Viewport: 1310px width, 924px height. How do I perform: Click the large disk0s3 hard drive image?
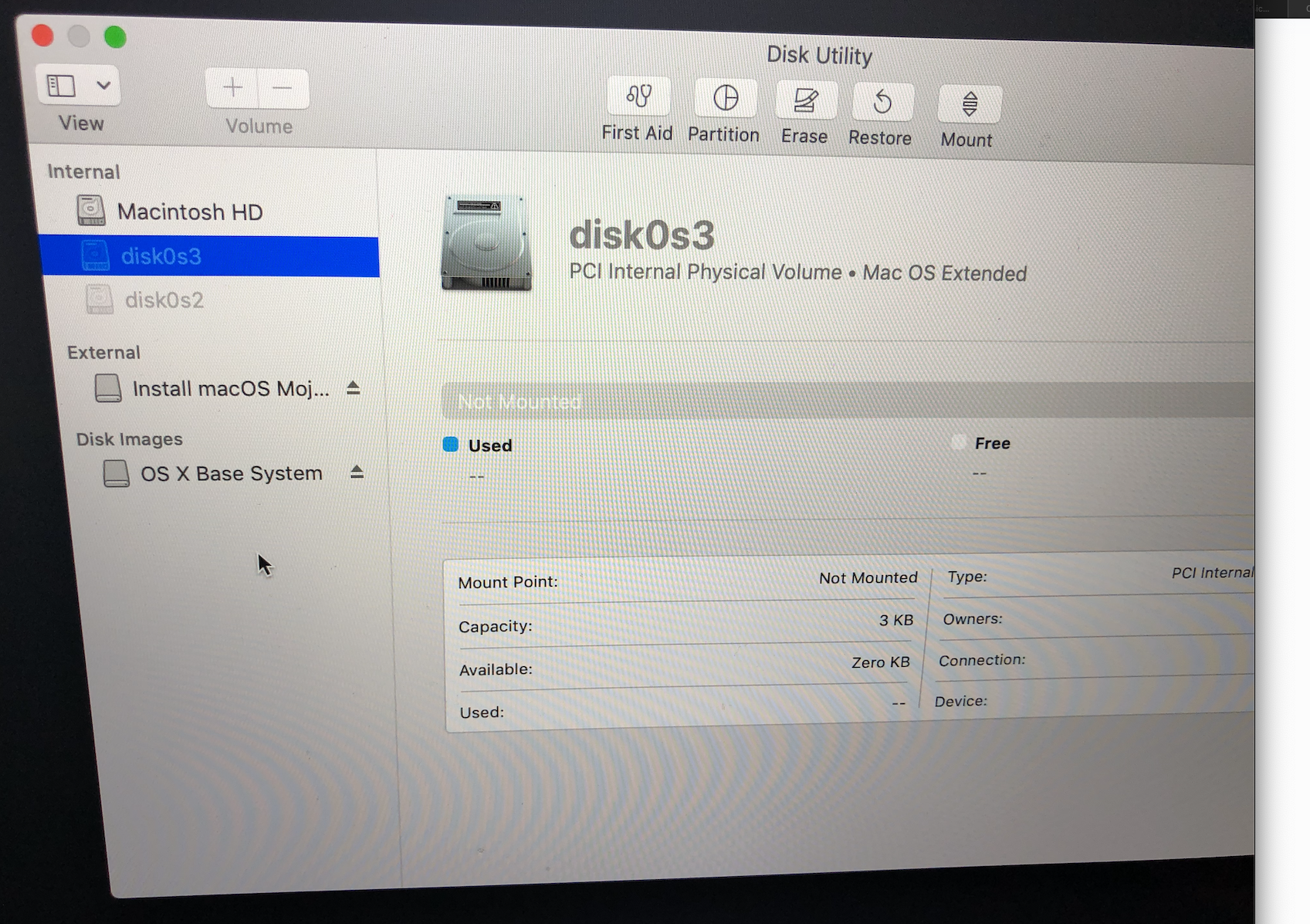coord(486,244)
